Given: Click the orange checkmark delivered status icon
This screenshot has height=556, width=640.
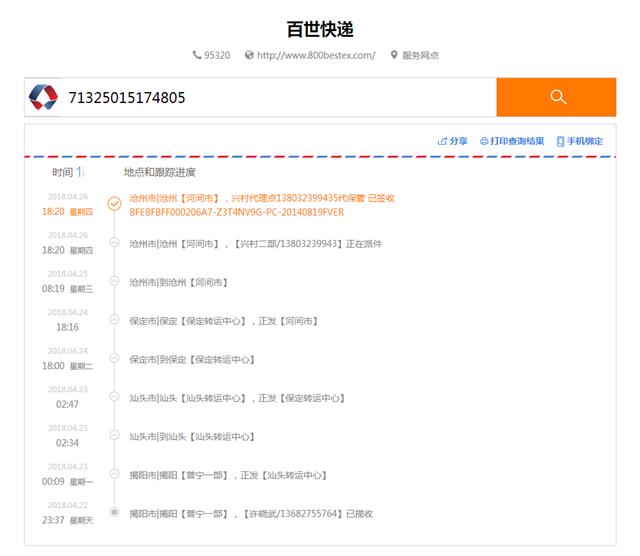Looking at the screenshot, I should pyautogui.click(x=114, y=203).
